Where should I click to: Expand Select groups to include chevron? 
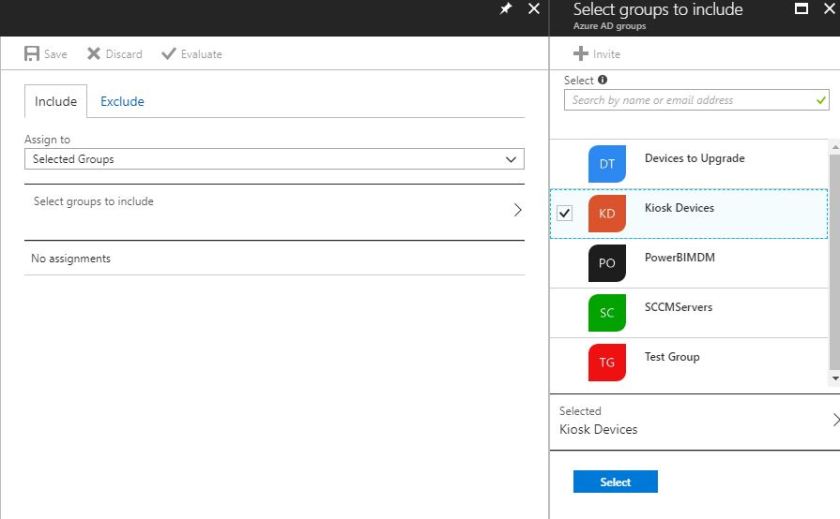[x=517, y=210]
